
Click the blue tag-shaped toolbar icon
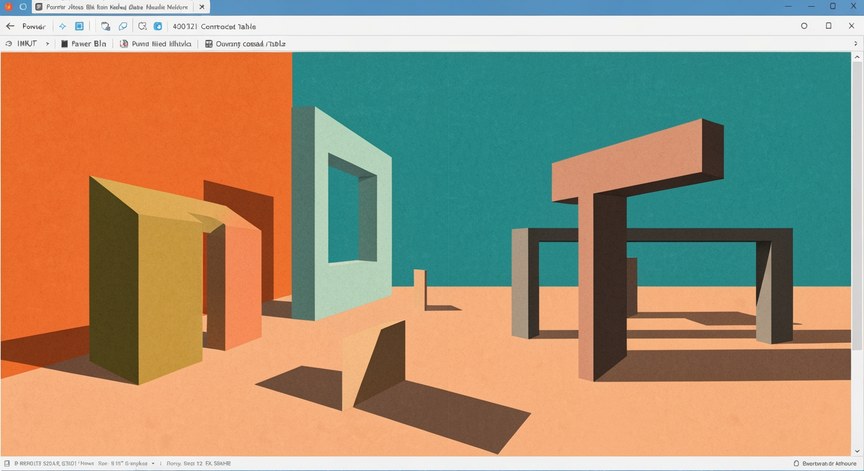click(123, 26)
